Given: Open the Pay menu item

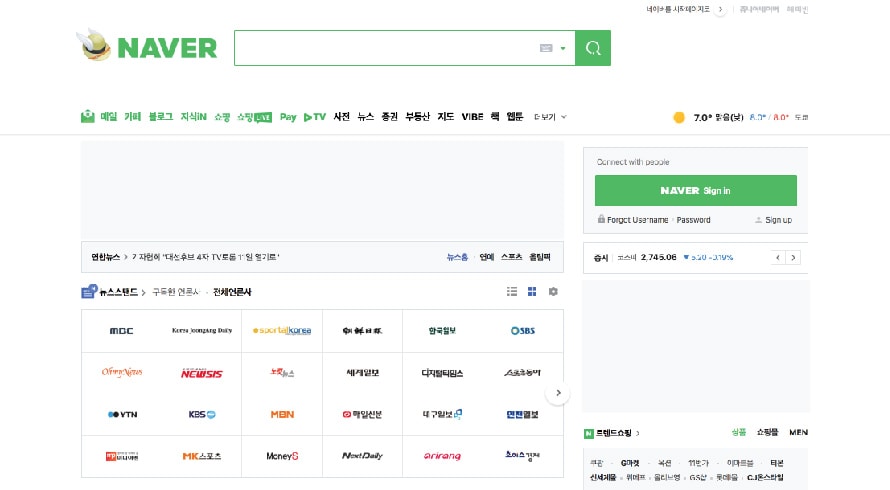Looking at the screenshot, I should click(288, 117).
